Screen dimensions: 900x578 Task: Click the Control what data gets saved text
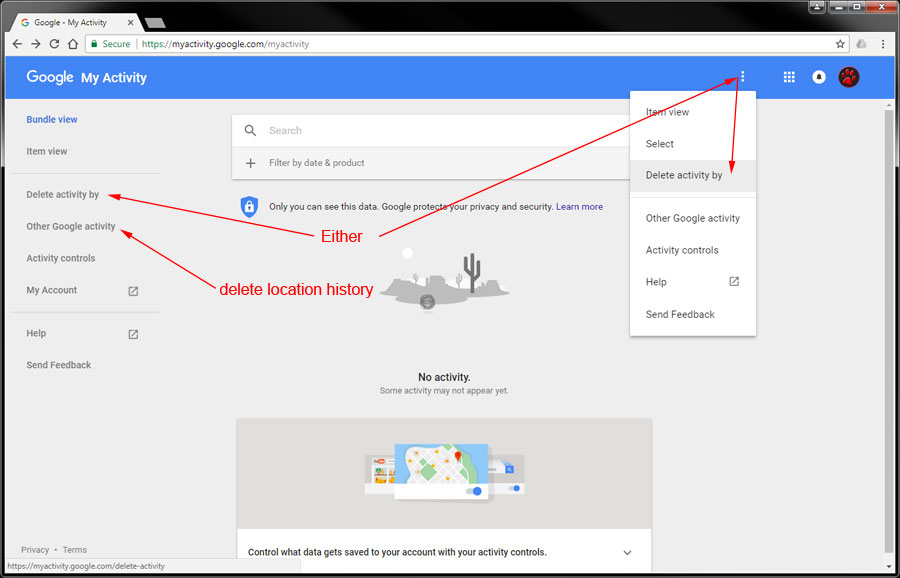pyautogui.click(x=397, y=552)
